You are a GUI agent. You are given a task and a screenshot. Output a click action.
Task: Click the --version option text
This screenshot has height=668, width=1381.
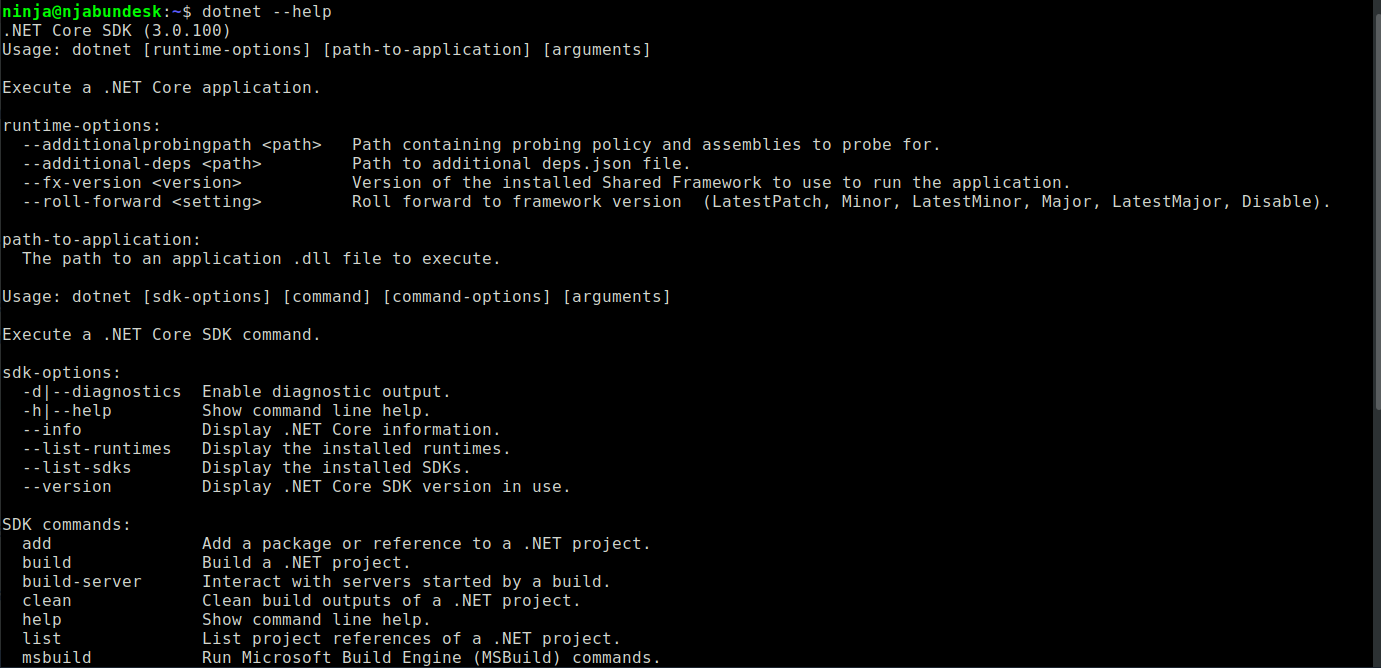click(66, 486)
